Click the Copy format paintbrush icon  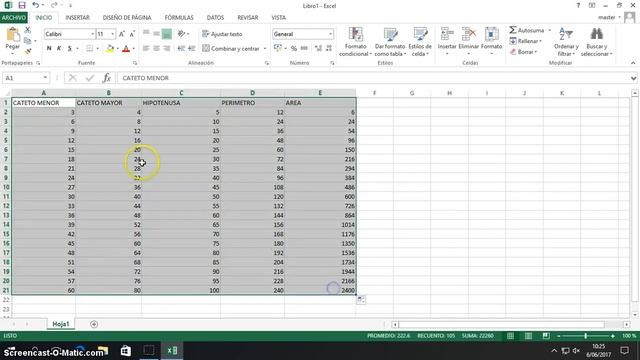coord(28,51)
